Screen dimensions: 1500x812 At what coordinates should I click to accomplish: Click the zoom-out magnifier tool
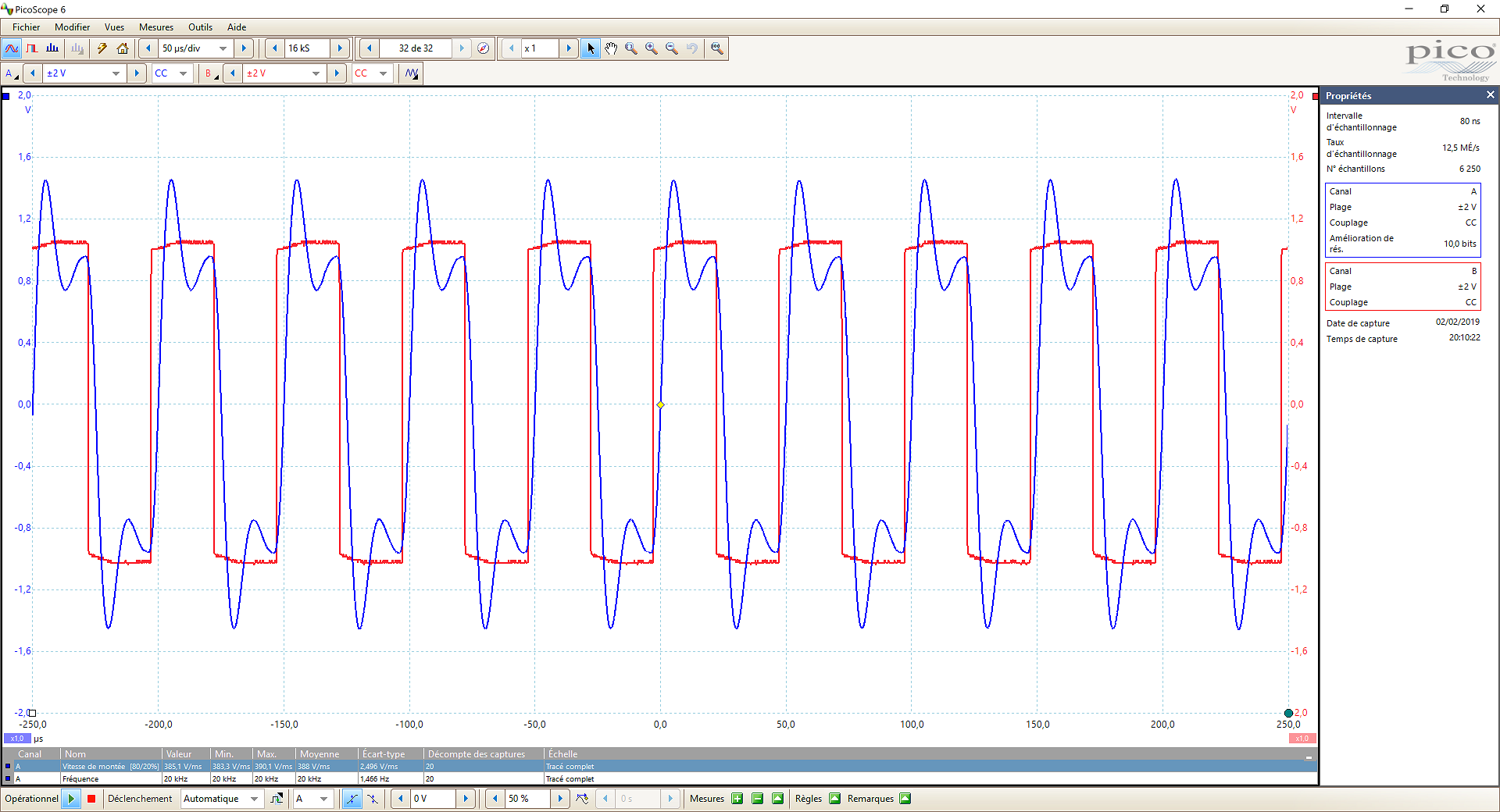[672, 48]
